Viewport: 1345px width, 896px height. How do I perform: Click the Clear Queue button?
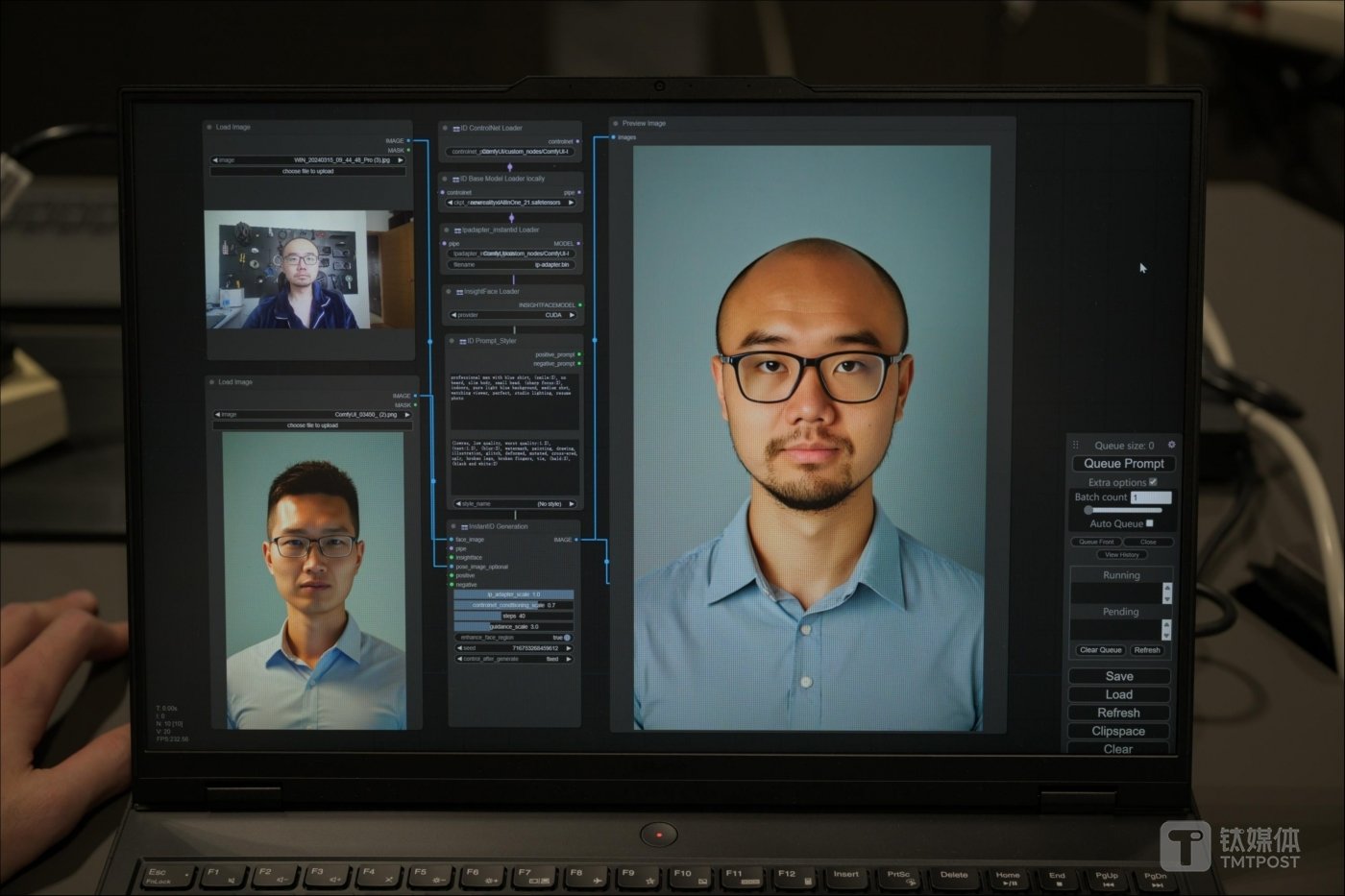1100,650
